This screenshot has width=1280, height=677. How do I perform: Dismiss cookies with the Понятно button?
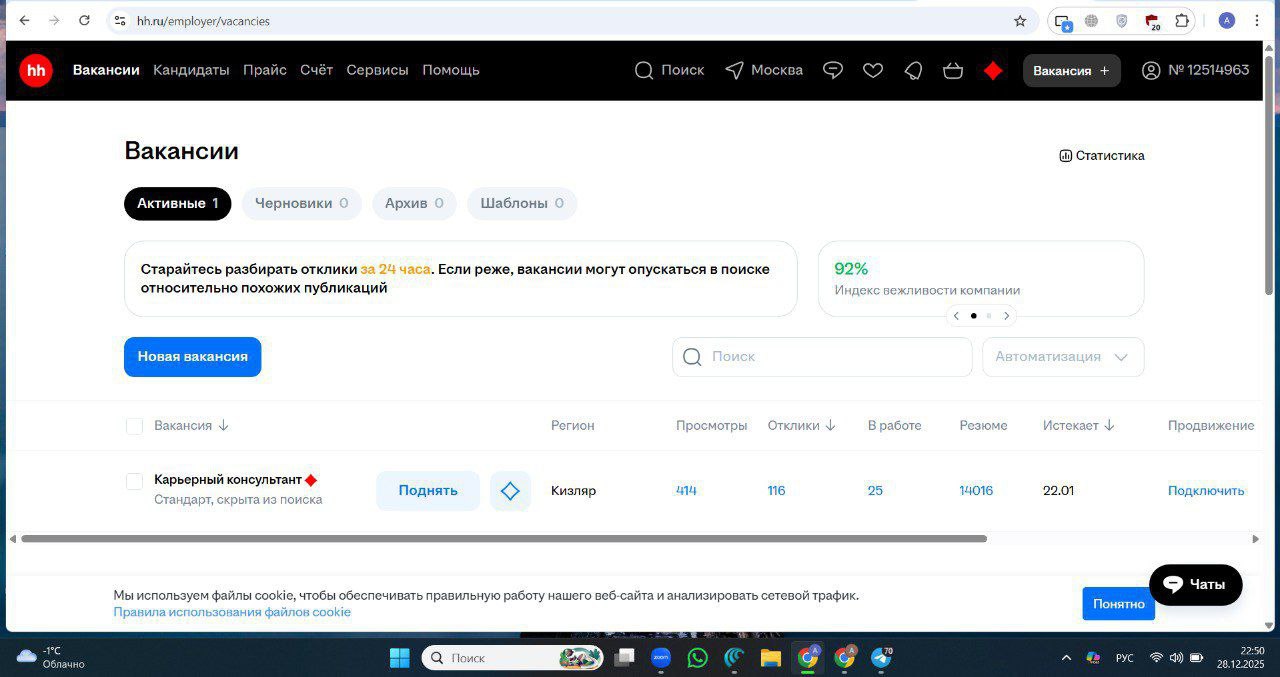[x=1118, y=603]
